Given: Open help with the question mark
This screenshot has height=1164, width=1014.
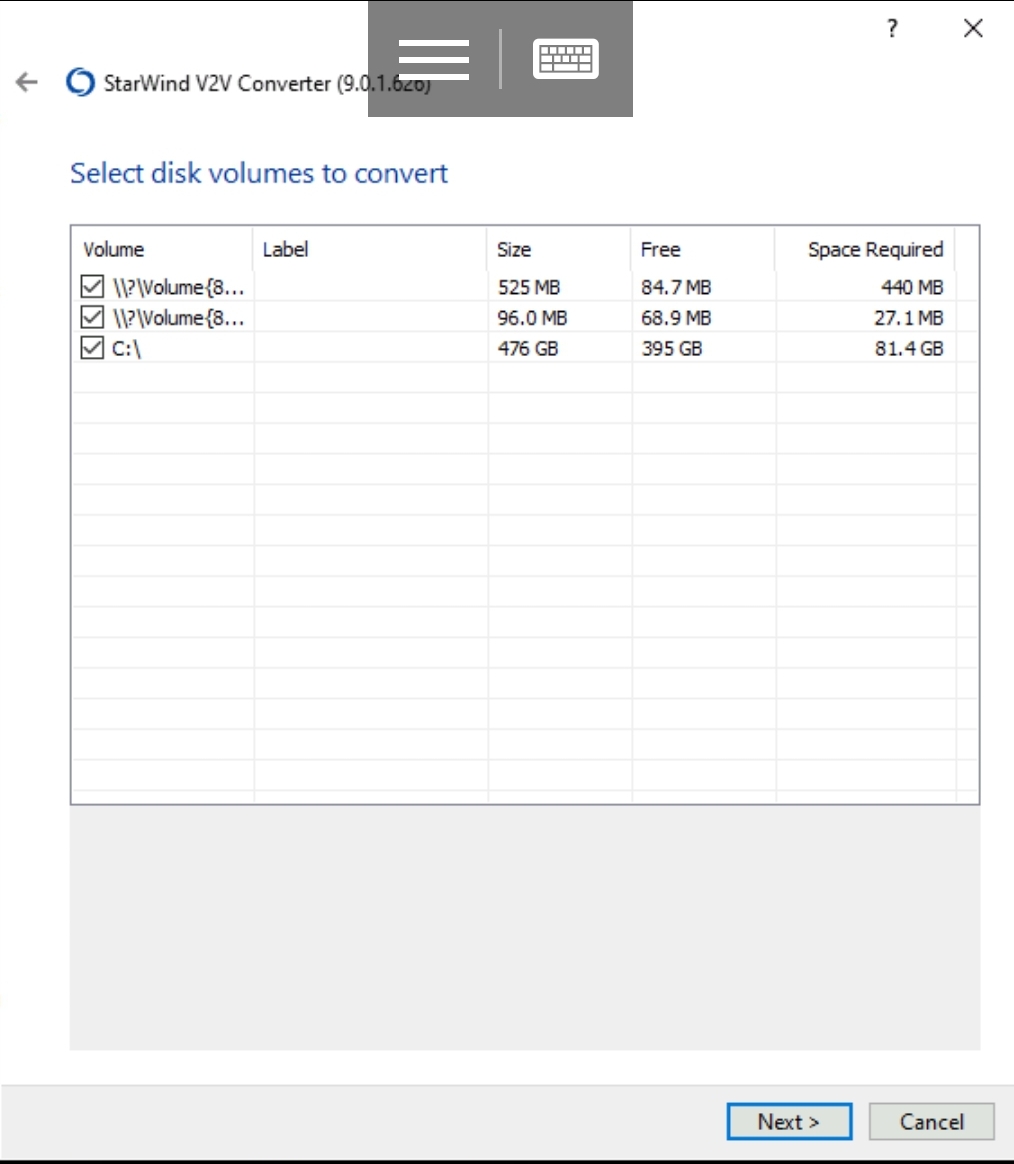Looking at the screenshot, I should 892,28.
